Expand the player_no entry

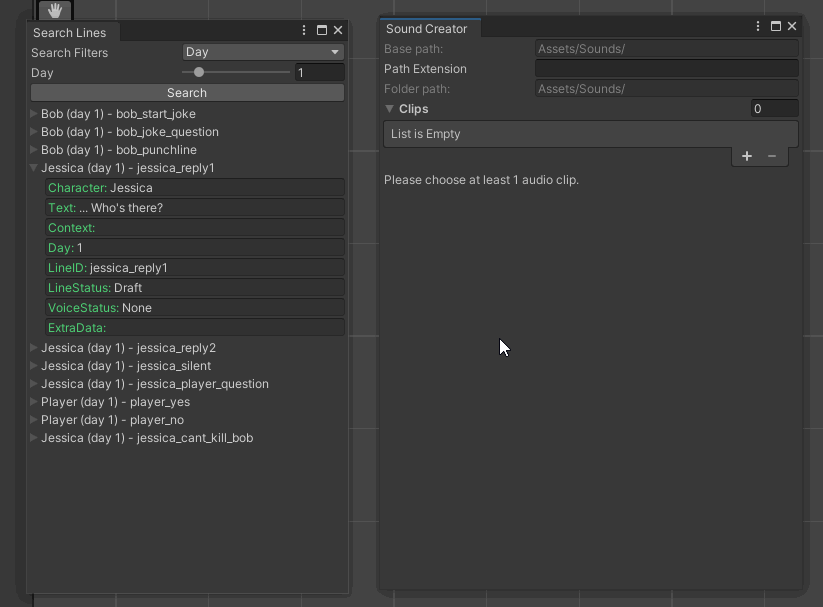click(33, 419)
